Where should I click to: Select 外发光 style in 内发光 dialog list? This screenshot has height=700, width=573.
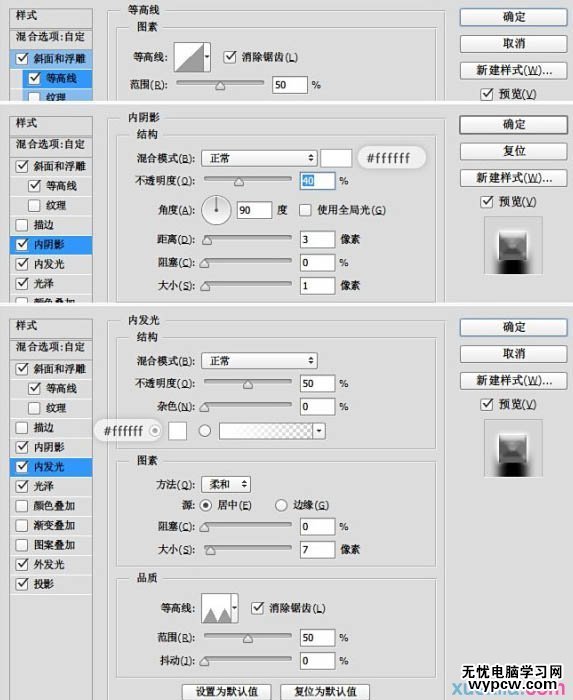(51, 564)
